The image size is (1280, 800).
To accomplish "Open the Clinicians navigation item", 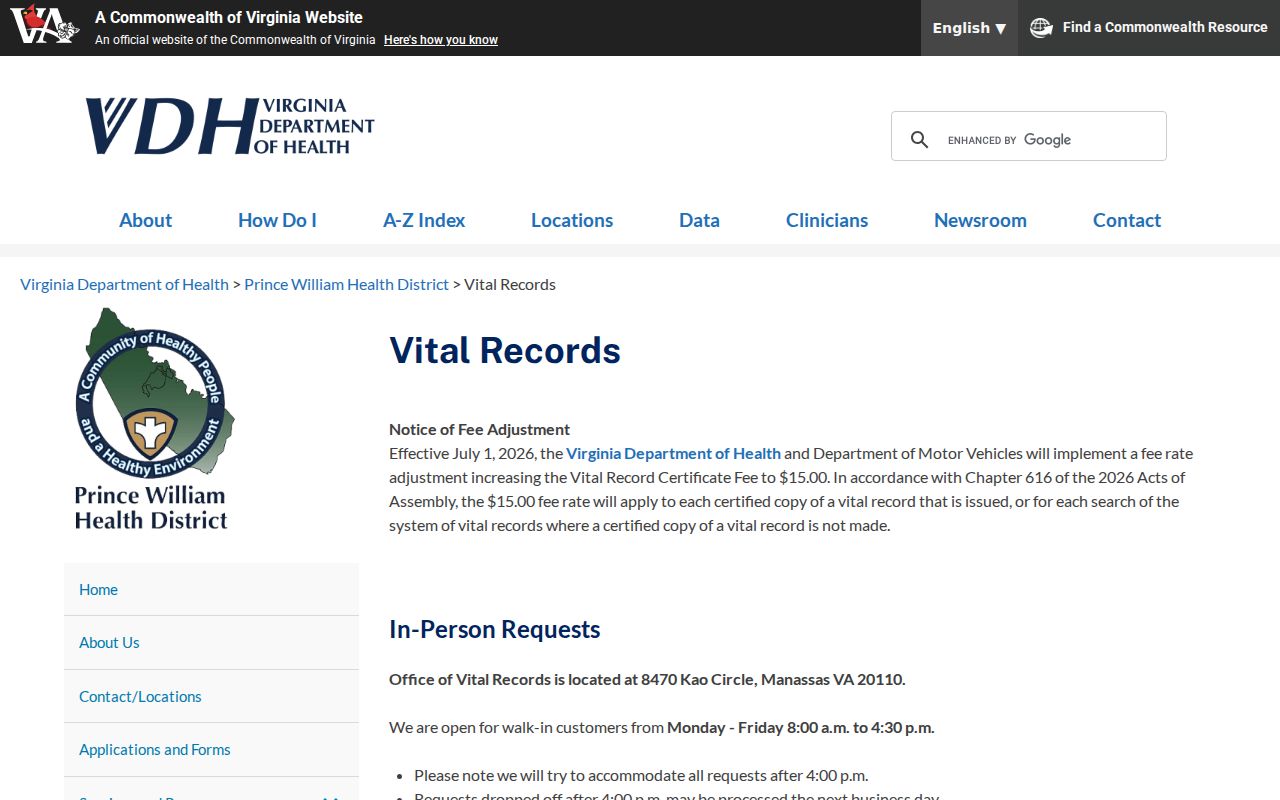I will [x=827, y=220].
